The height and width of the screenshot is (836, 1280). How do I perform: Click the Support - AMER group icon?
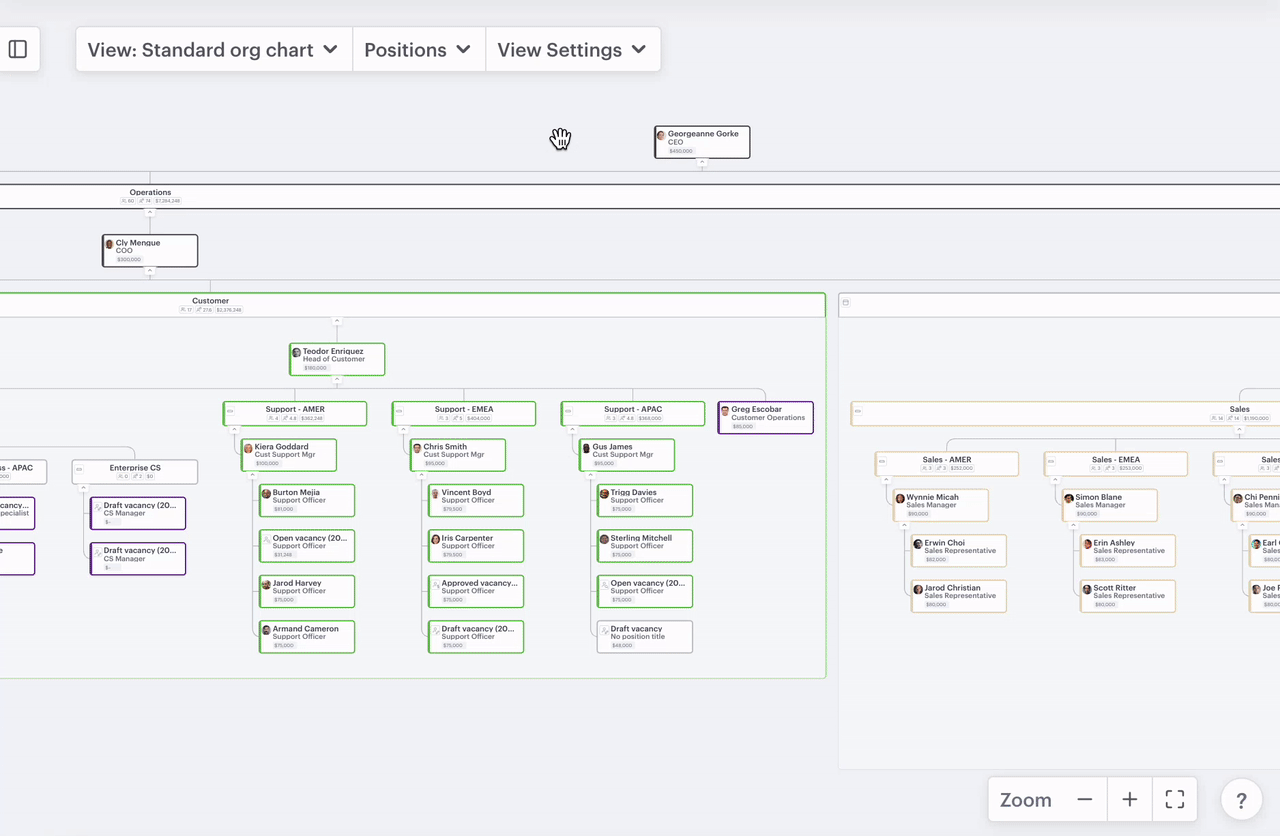click(230, 410)
